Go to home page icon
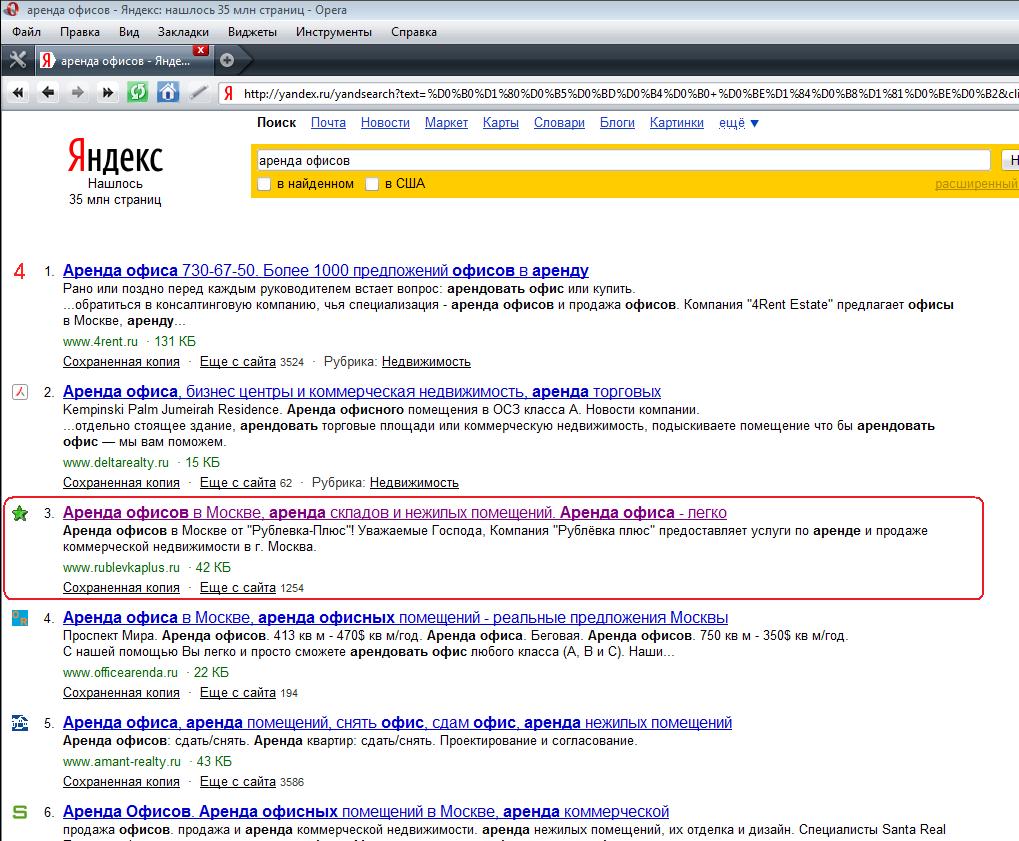Viewport: 1019px width, 841px height. [x=168, y=92]
